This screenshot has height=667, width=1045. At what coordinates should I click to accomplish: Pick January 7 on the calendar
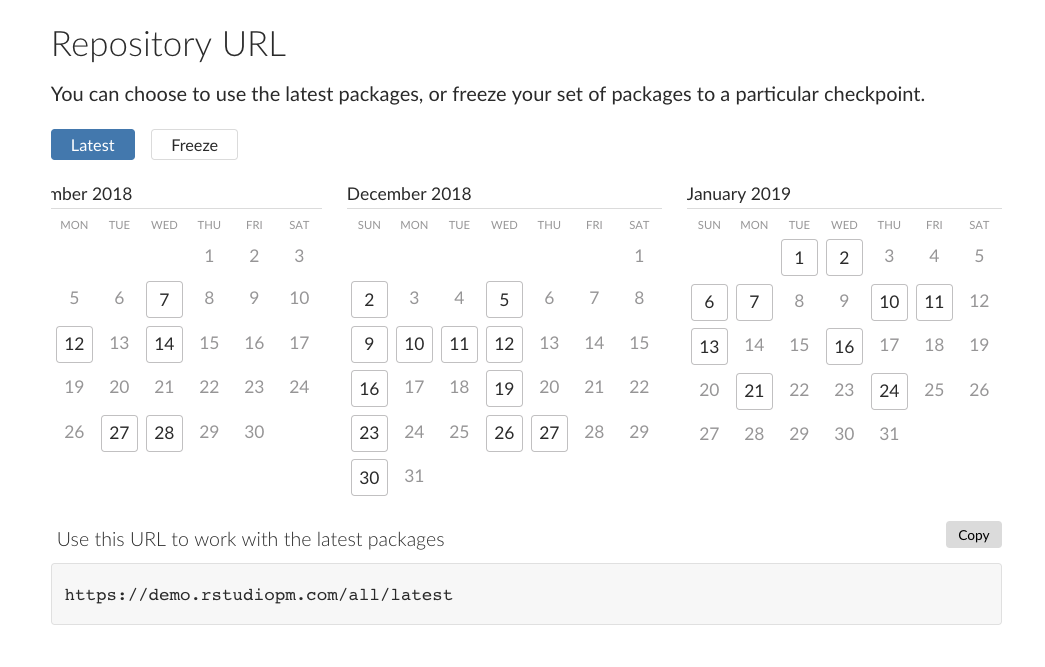(754, 302)
